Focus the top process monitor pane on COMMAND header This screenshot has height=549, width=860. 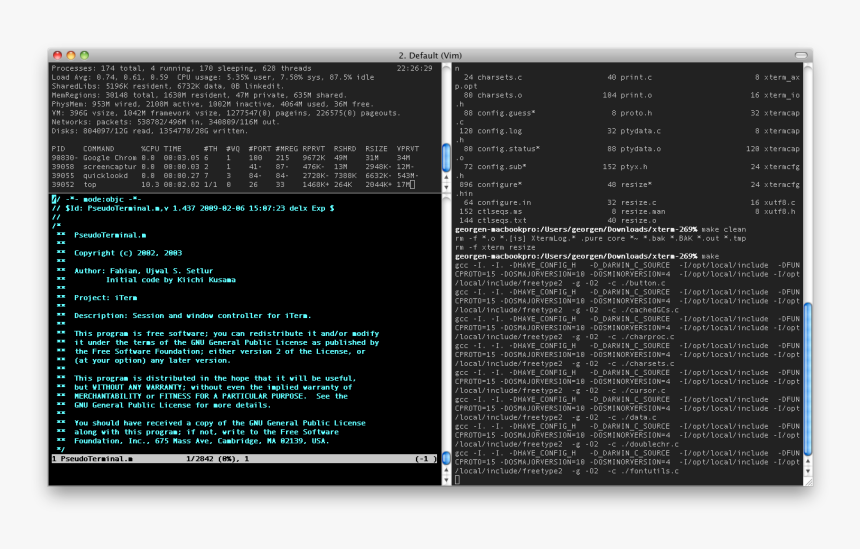pos(99,149)
